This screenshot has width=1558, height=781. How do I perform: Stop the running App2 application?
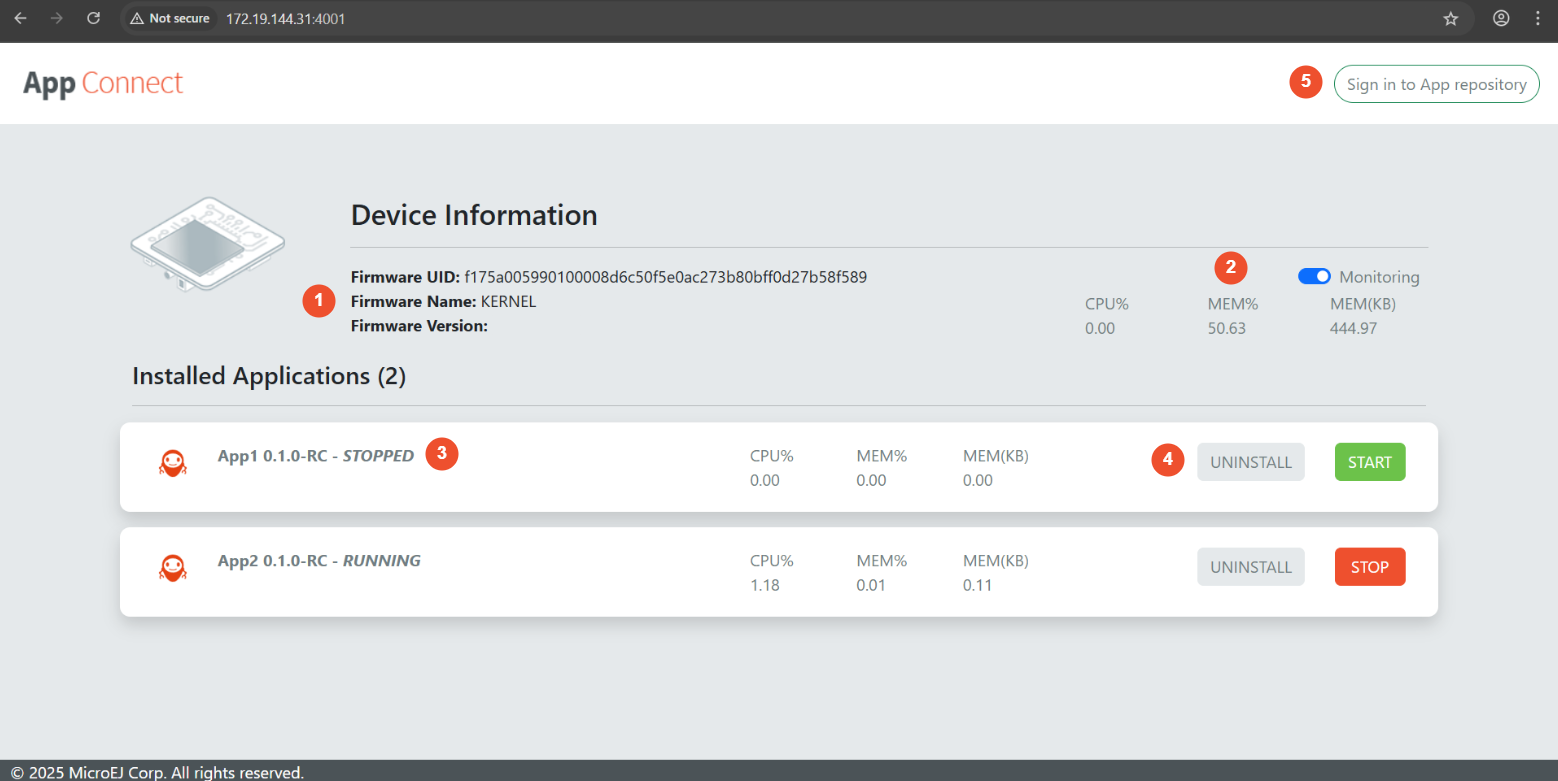pos(1369,567)
